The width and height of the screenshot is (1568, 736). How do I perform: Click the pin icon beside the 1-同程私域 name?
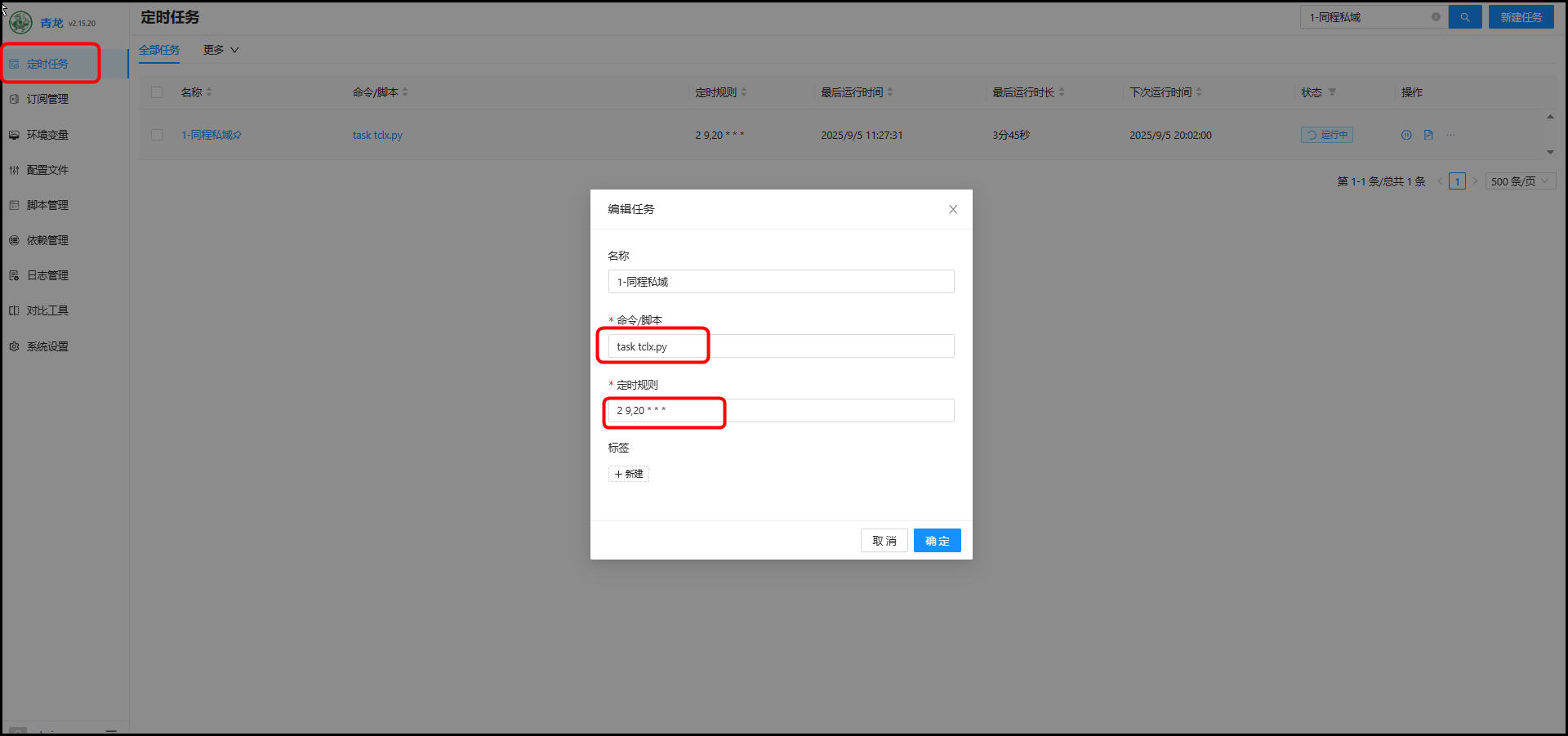pyautogui.click(x=238, y=135)
